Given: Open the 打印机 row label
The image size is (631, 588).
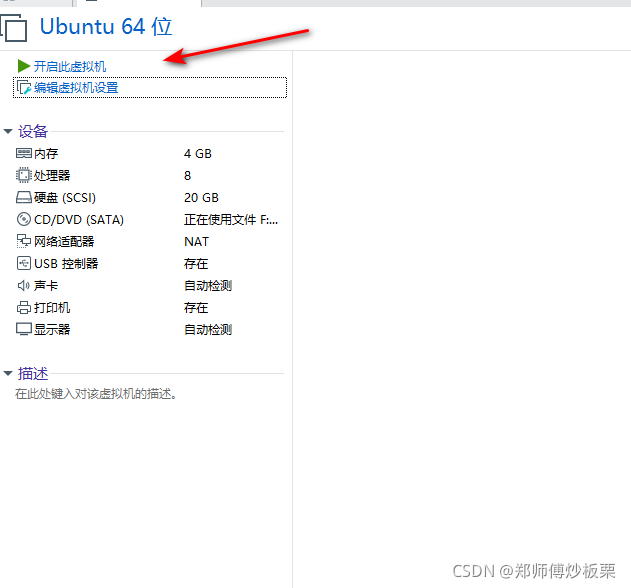Looking at the screenshot, I should point(52,307).
